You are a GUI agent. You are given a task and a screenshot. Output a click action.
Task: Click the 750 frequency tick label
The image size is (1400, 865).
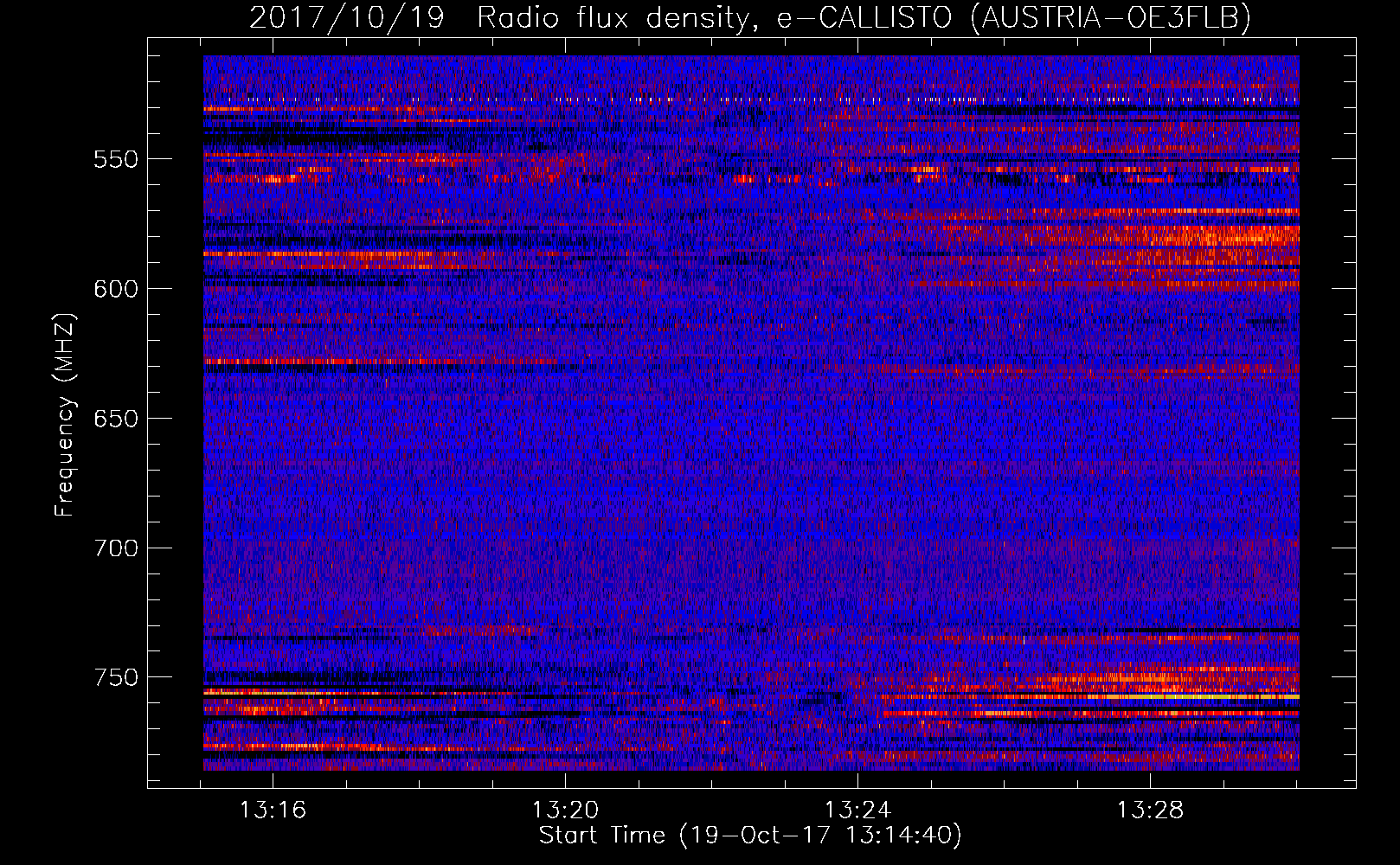coord(116,677)
